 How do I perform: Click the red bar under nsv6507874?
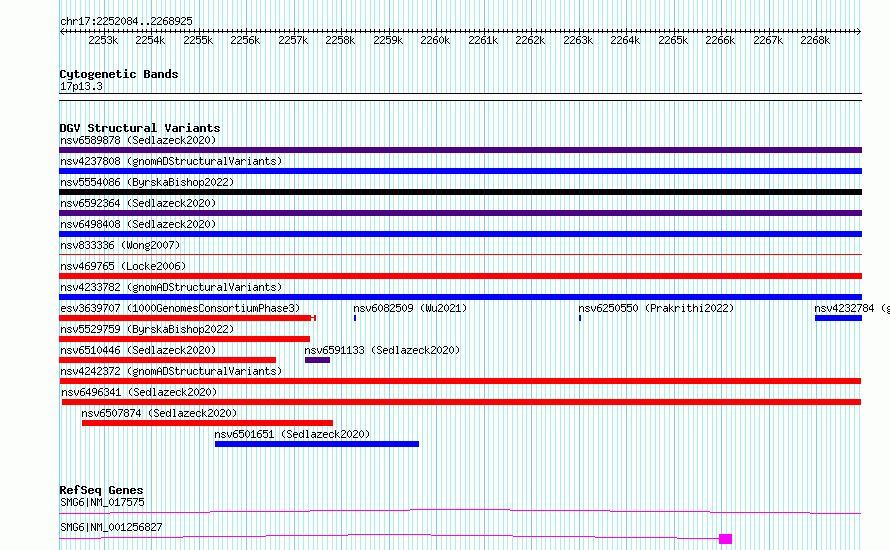pos(207,423)
